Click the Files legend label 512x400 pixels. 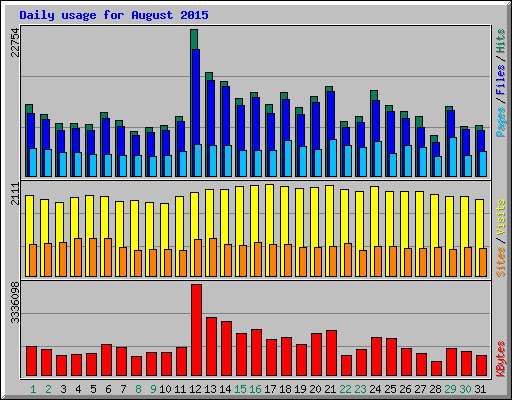coord(501,80)
